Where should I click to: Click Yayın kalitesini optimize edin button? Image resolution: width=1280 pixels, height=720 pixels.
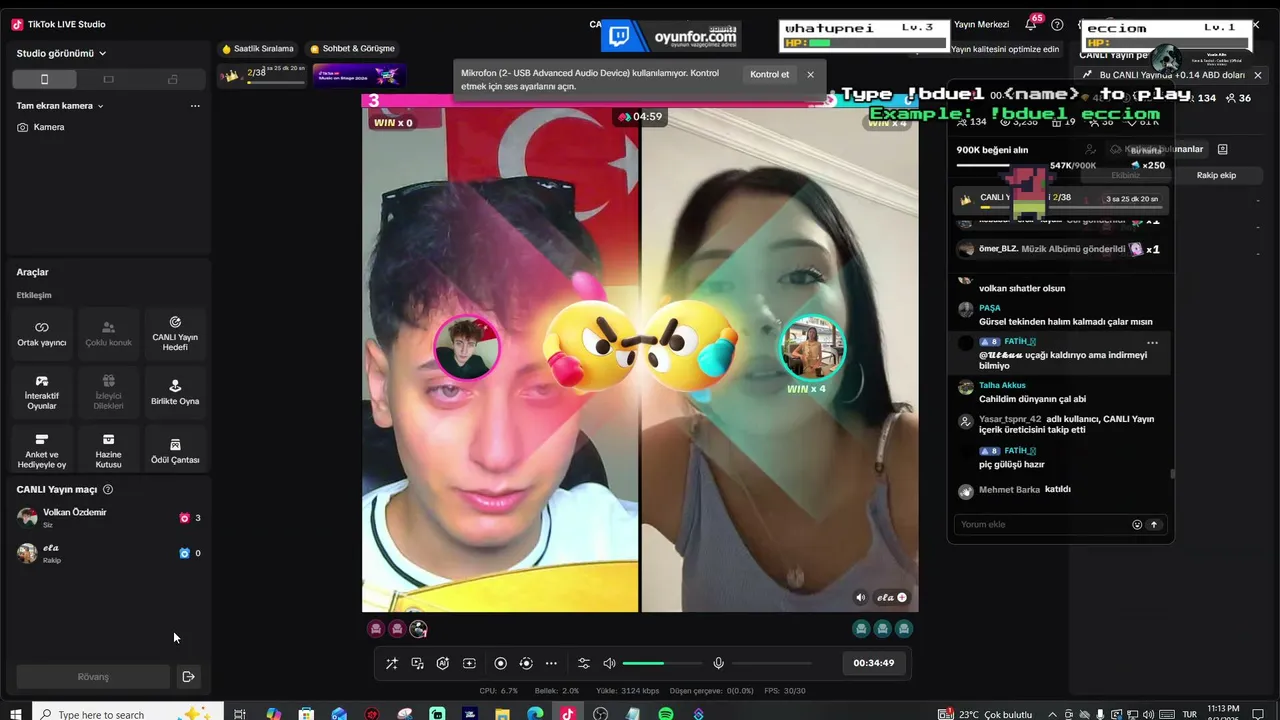(1005, 49)
